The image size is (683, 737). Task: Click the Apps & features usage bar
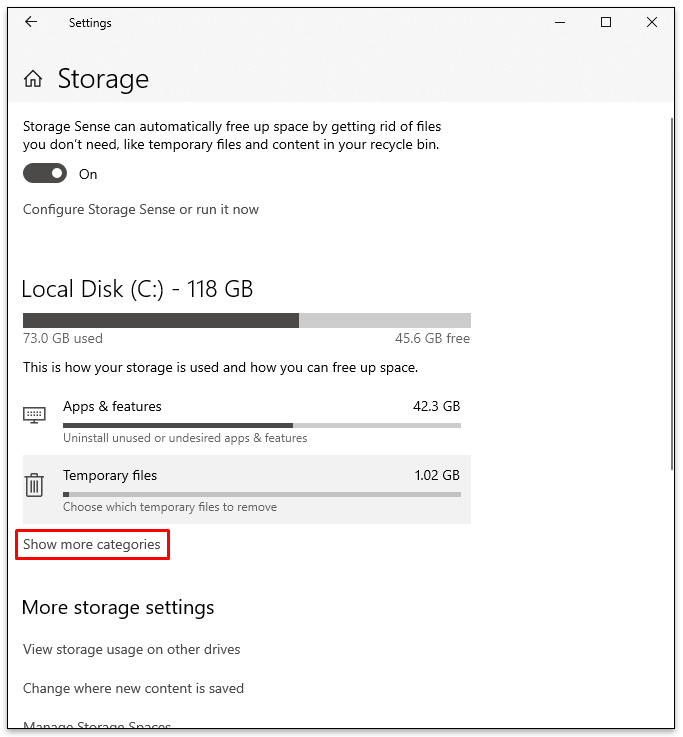tap(262, 425)
